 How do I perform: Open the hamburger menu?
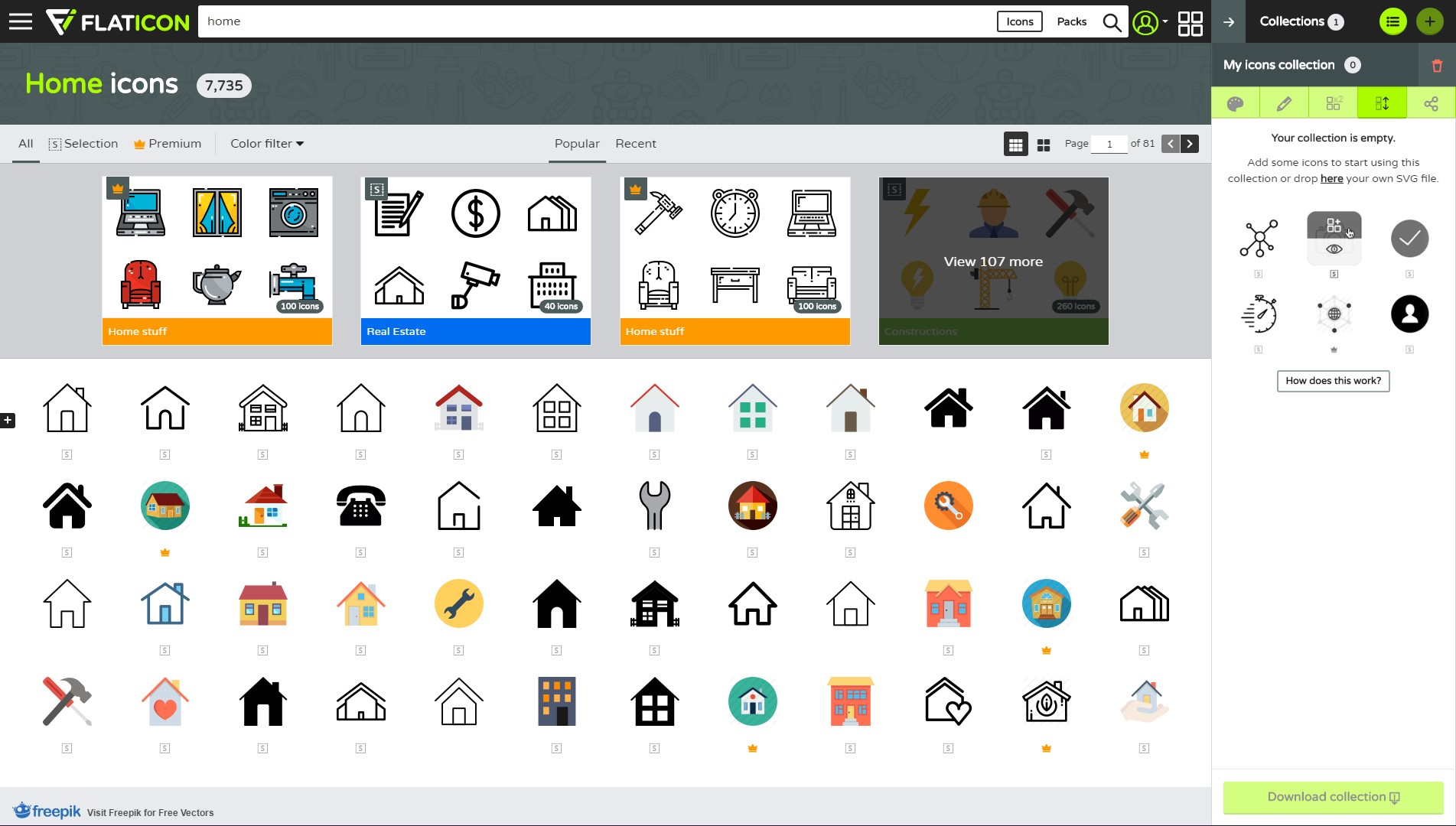pyautogui.click(x=21, y=21)
